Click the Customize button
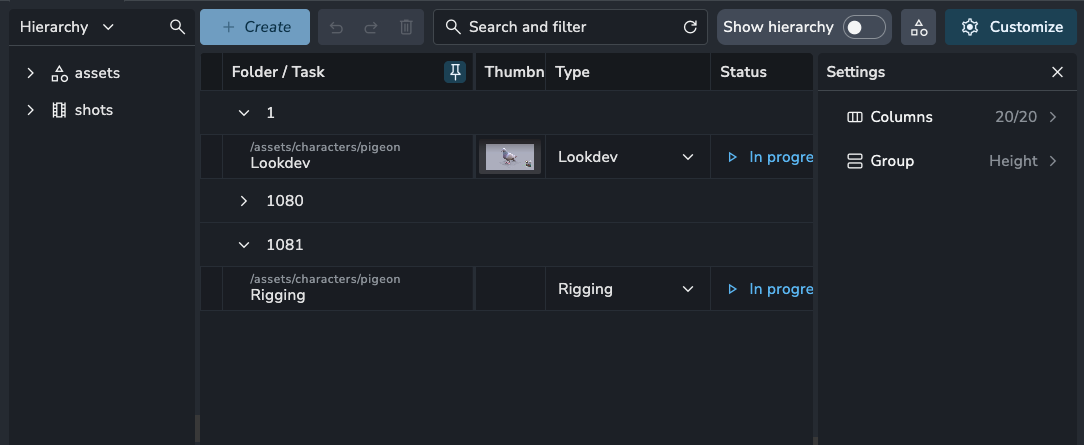 pos(1012,27)
